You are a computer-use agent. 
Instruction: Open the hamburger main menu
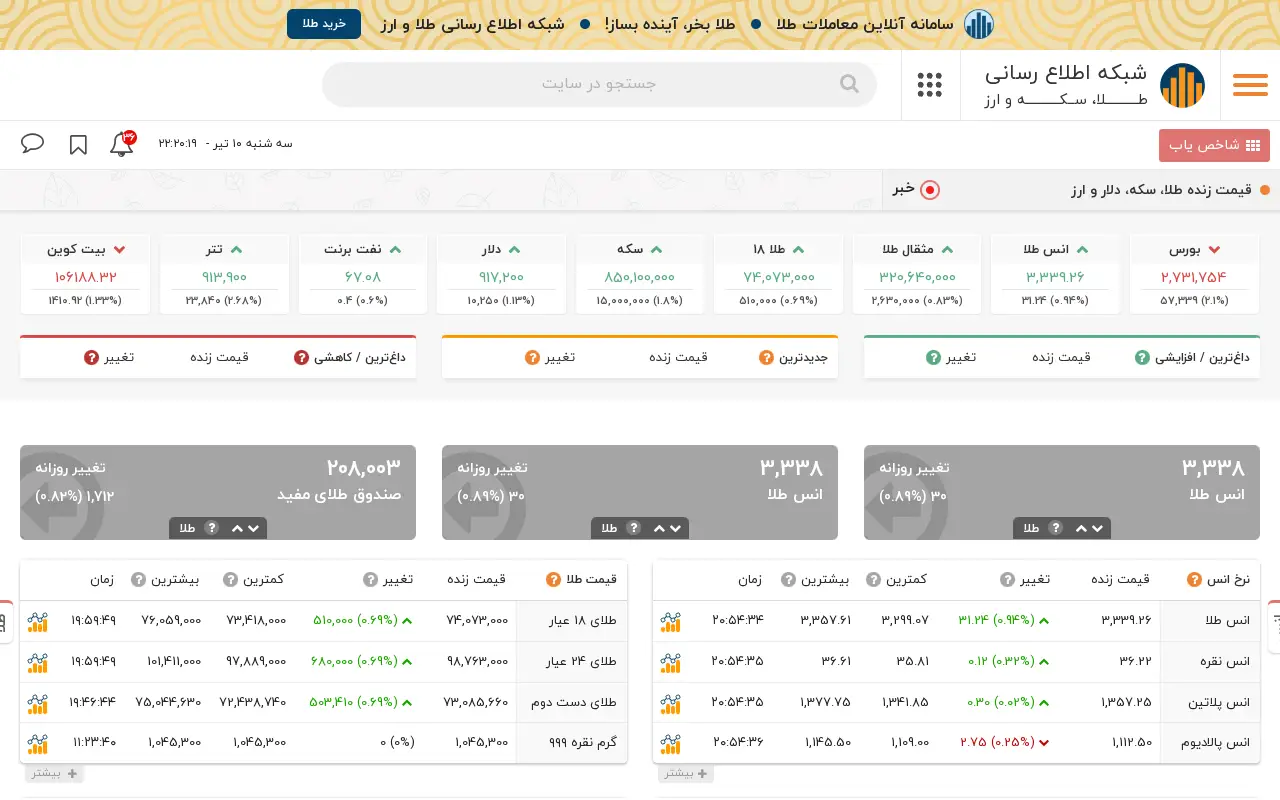pyautogui.click(x=1250, y=86)
